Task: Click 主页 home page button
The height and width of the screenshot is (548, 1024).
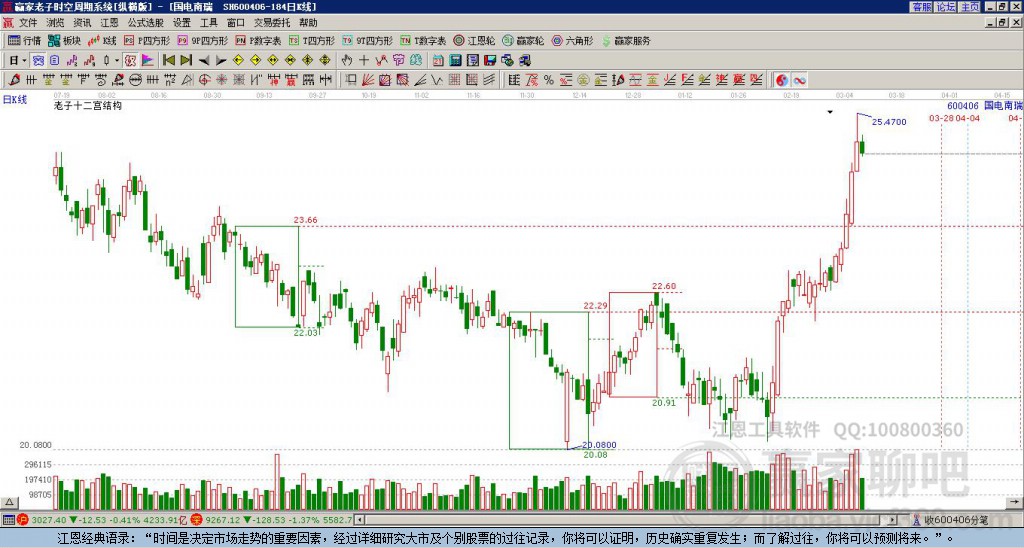Action: click(x=970, y=7)
